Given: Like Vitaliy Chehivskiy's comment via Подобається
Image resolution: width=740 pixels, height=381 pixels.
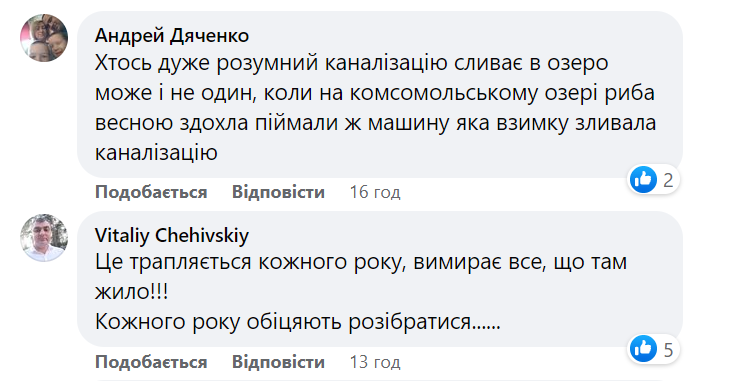Looking at the screenshot, I should [151, 362].
